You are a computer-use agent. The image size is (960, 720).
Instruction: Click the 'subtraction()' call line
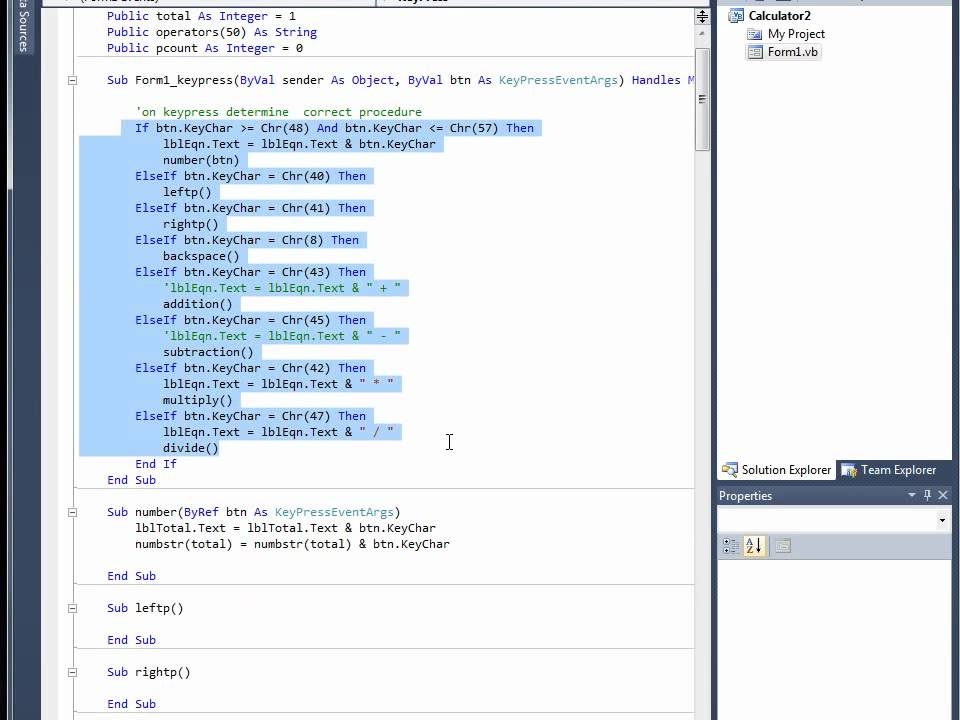tap(208, 352)
